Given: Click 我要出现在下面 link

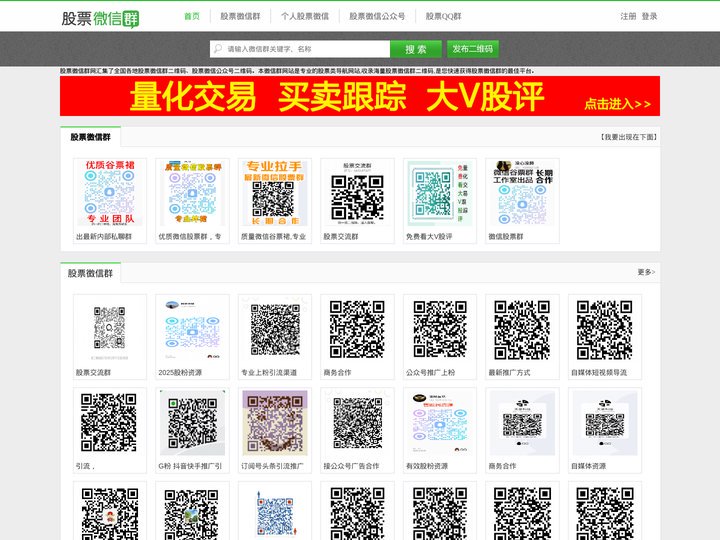Looking at the screenshot, I should click(x=629, y=137).
